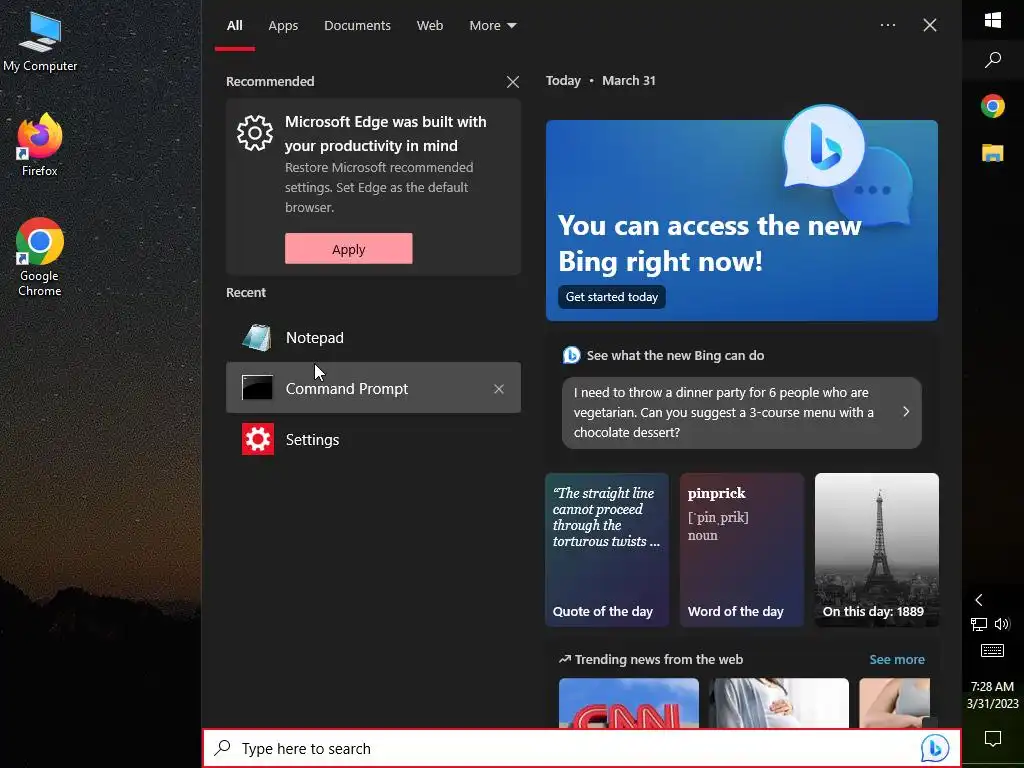Image resolution: width=1024 pixels, height=768 pixels.
Task: Click See what the new Bing can do
Action: (675, 355)
